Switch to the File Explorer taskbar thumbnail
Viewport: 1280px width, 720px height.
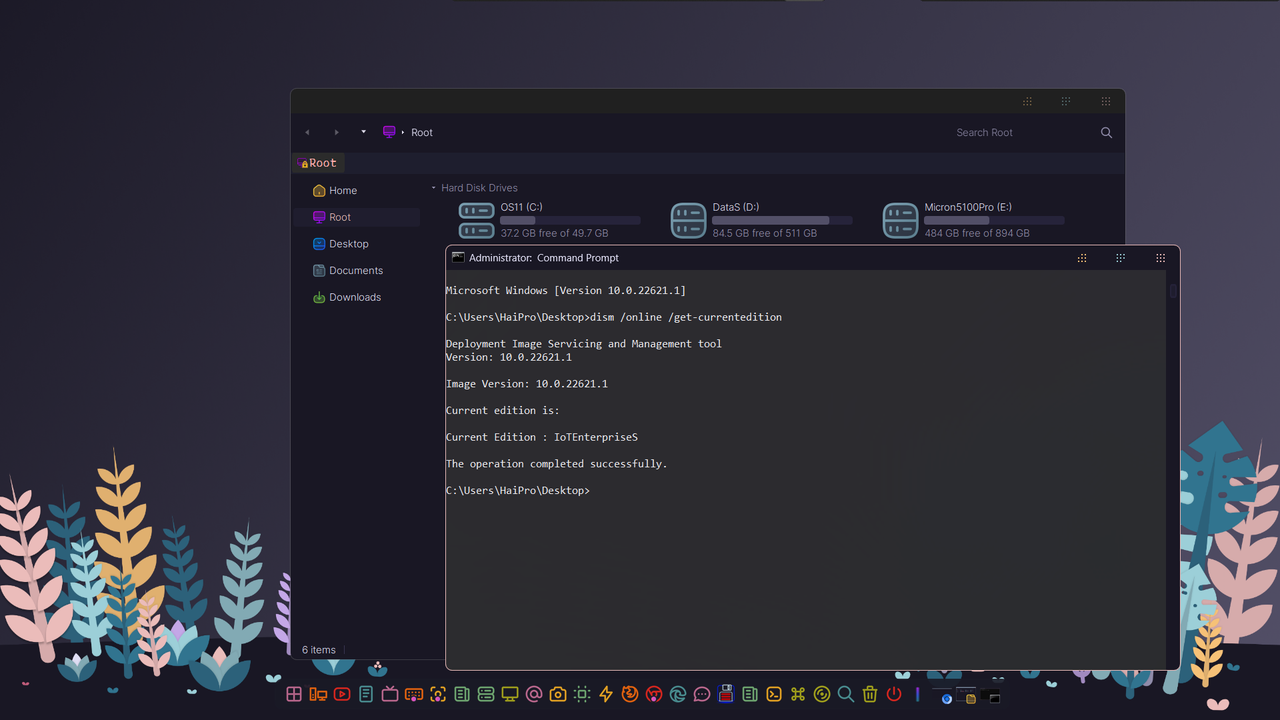coord(966,695)
